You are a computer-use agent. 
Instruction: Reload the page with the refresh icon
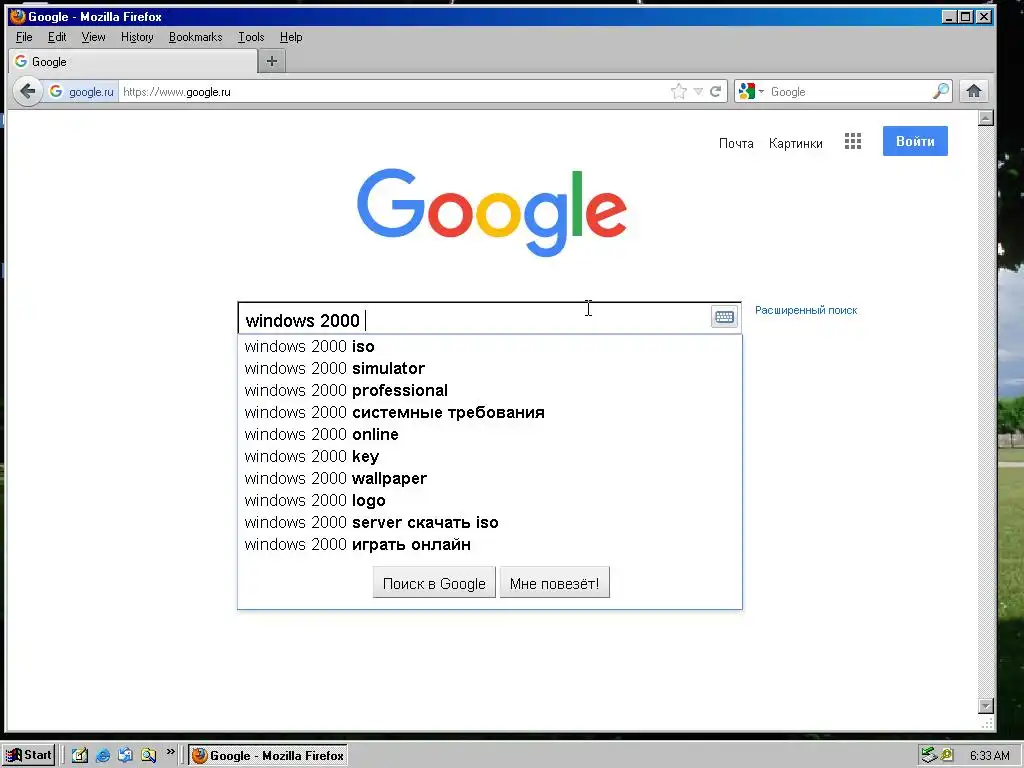pyautogui.click(x=716, y=91)
